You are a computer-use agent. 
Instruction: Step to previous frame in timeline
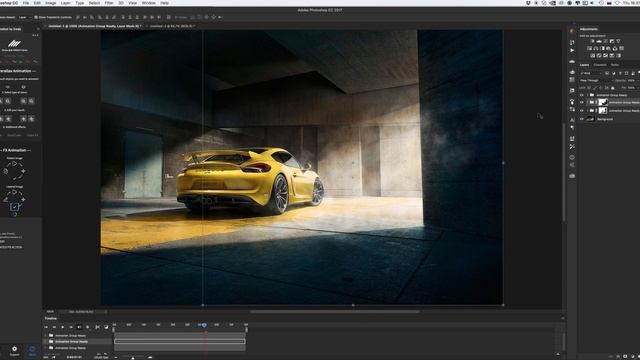coord(54,327)
